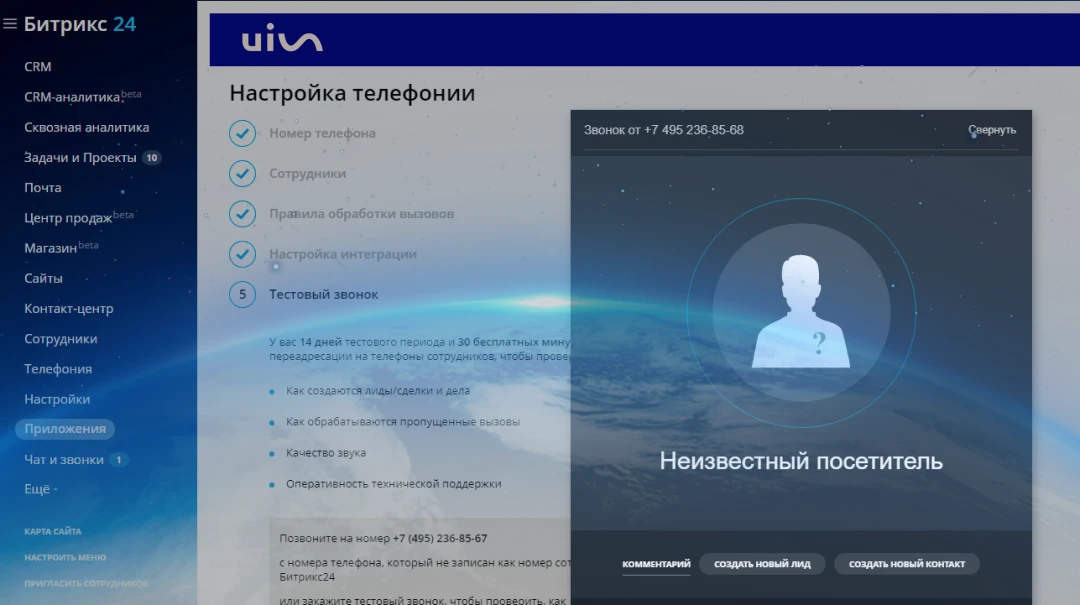Open Задачи и Проекты section
Image resolution: width=1080 pixels, height=605 pixels.
[x=80, y=158]
